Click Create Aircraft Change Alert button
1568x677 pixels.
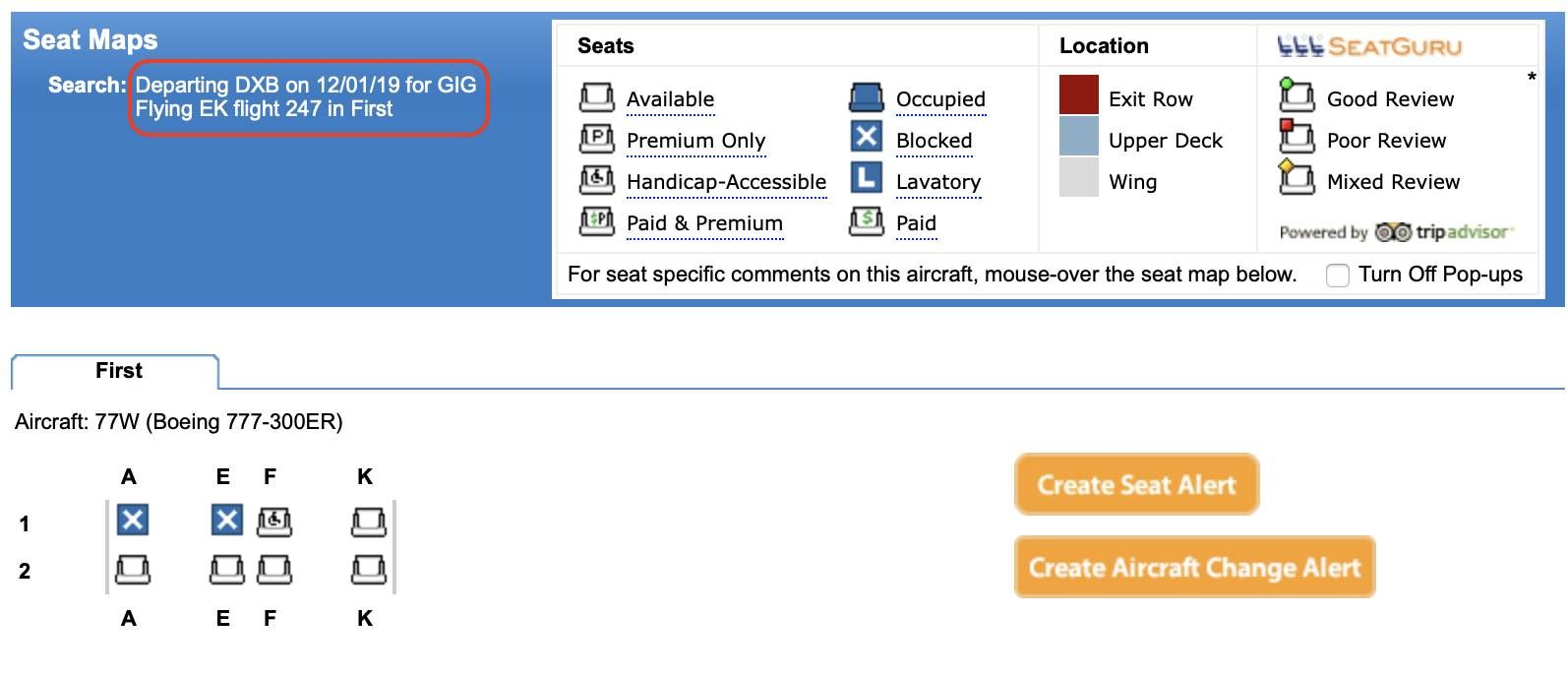1195,567
